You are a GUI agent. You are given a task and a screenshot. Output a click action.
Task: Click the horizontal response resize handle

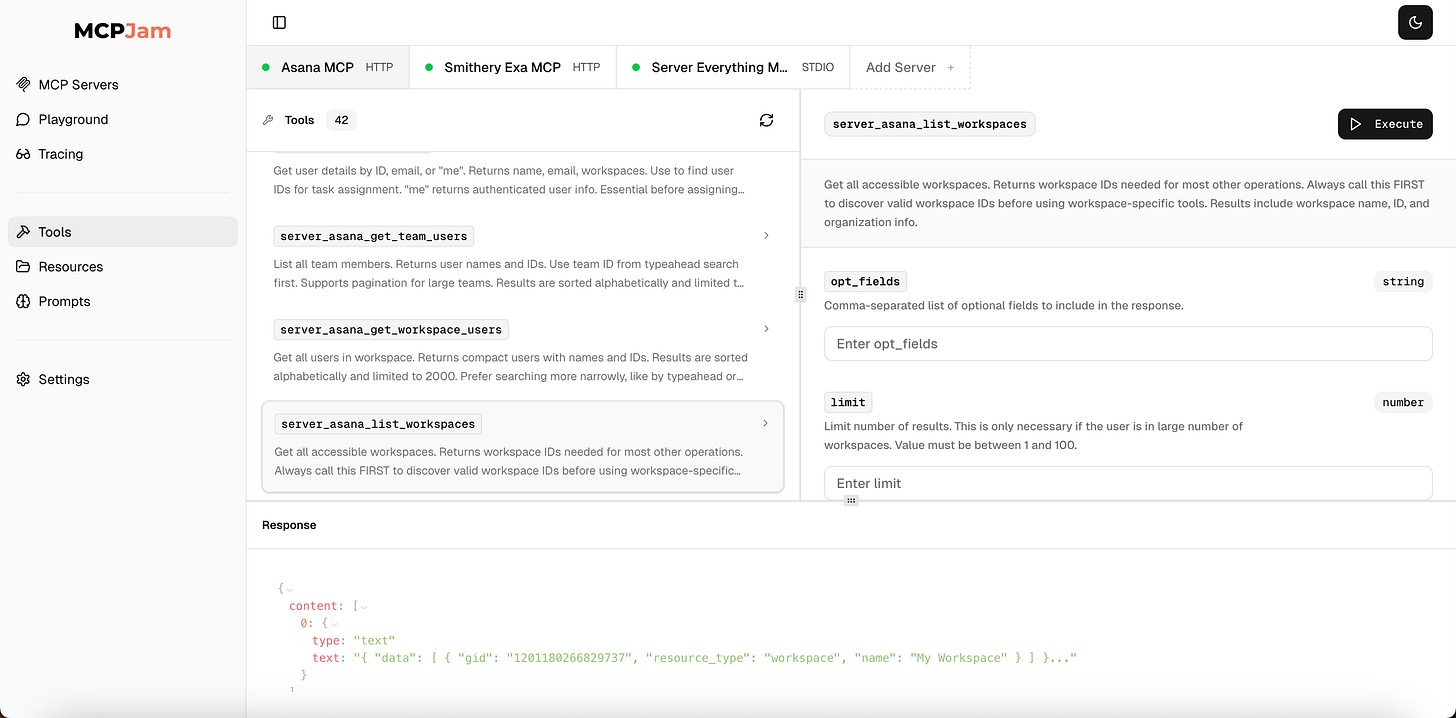(x=851, y=500)
